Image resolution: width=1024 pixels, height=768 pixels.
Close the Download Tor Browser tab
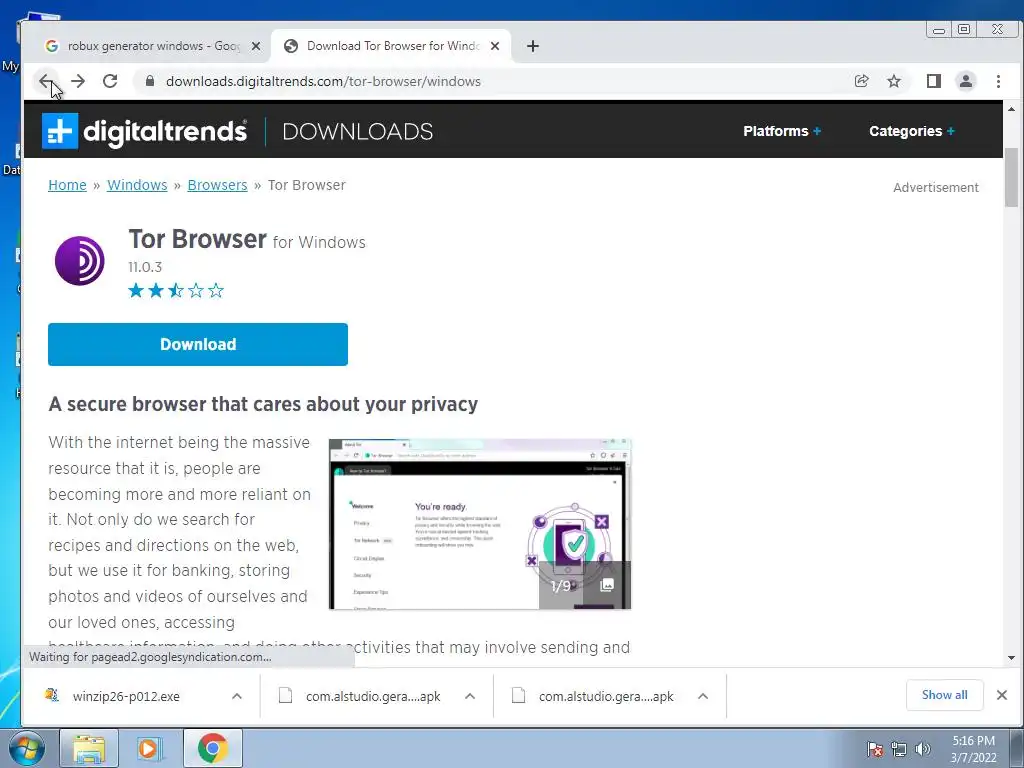pyautogui.click(x=495, y=46)
